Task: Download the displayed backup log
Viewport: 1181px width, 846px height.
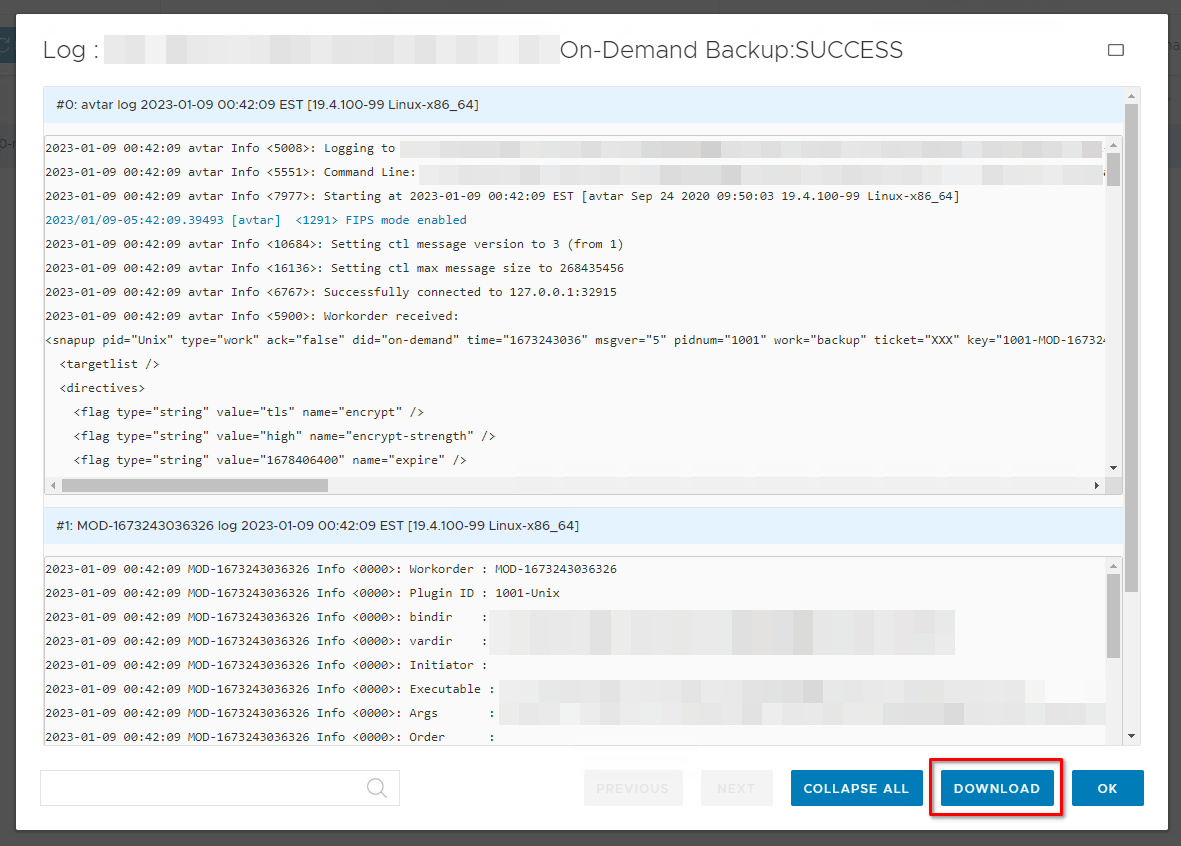Action: pos(995,788)
